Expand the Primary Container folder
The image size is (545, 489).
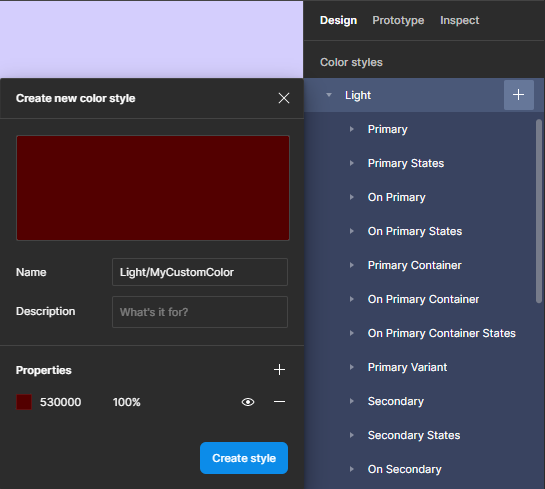pyautogui.click(x=352, y=265)
